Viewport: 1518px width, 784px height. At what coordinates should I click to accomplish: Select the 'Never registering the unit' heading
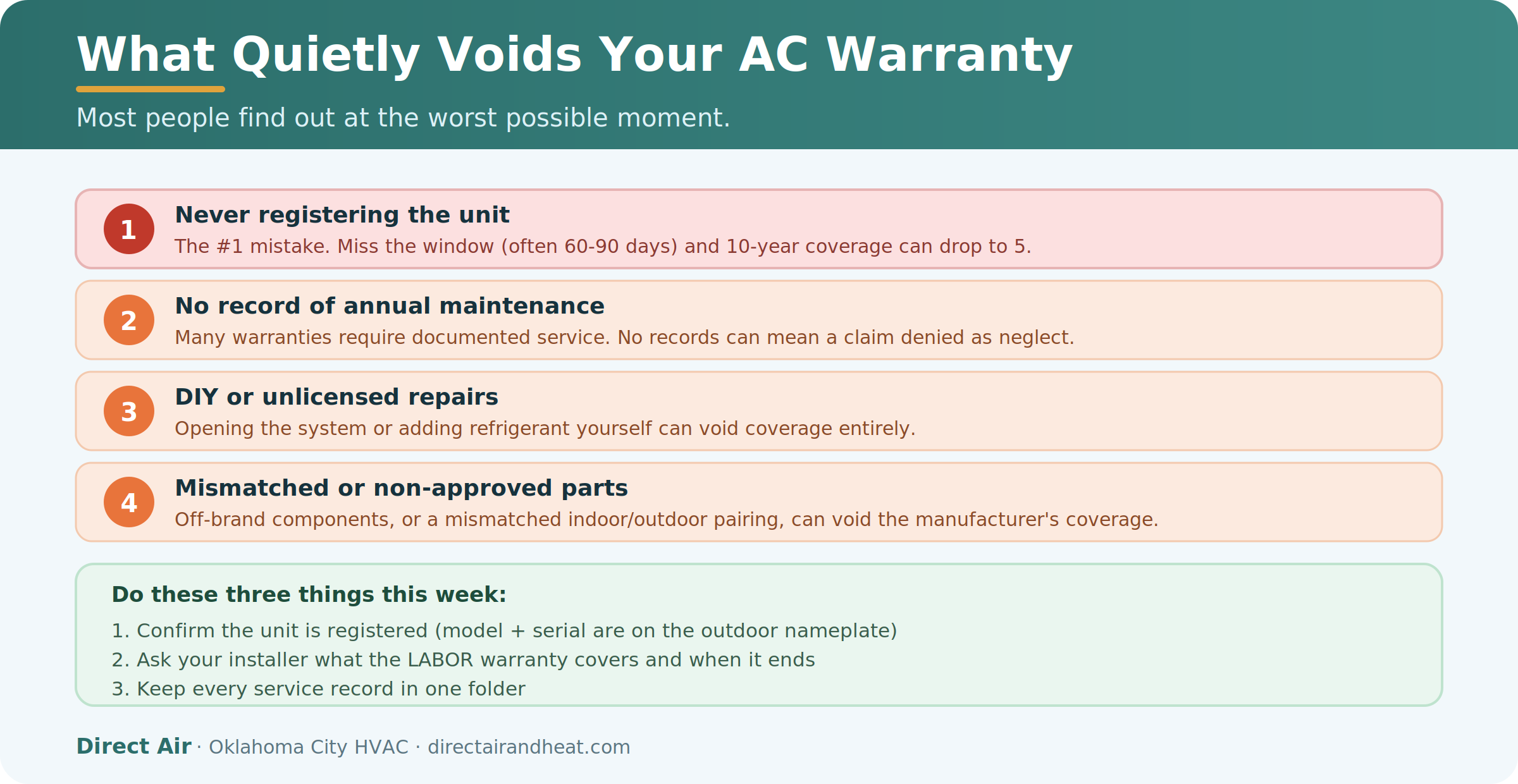(342, 215)
